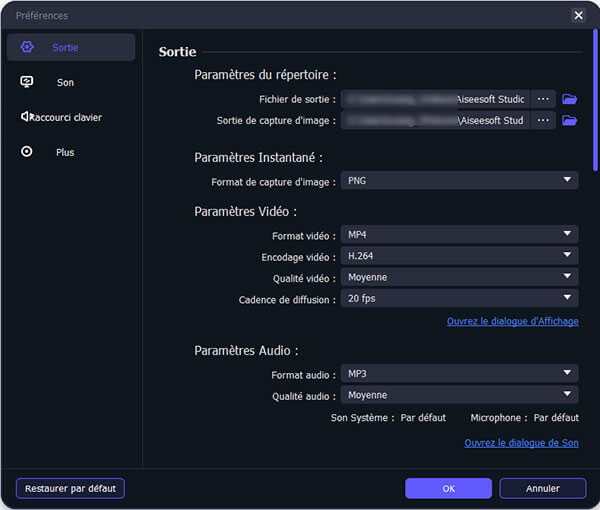Open the Format audio dropdown

coord(459,373)
